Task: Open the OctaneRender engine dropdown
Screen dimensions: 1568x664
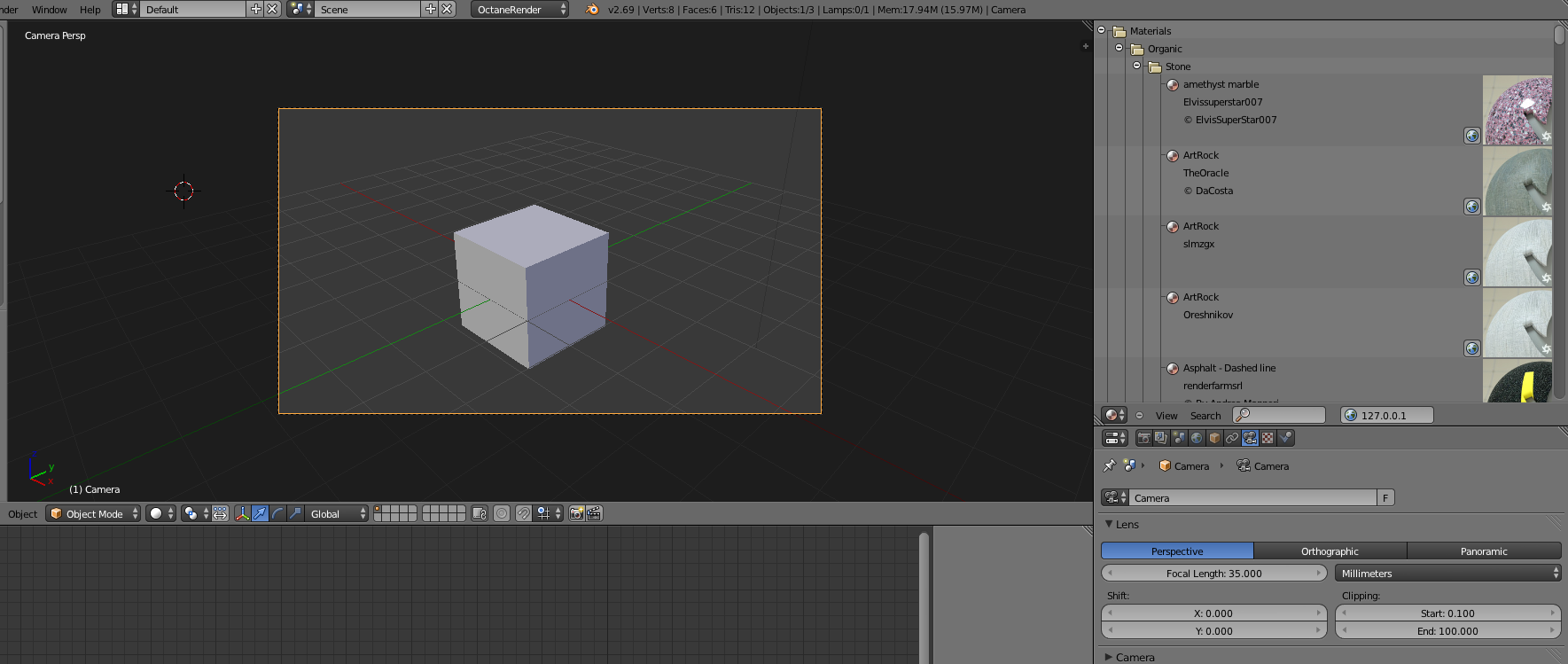Action: (519, 9)
